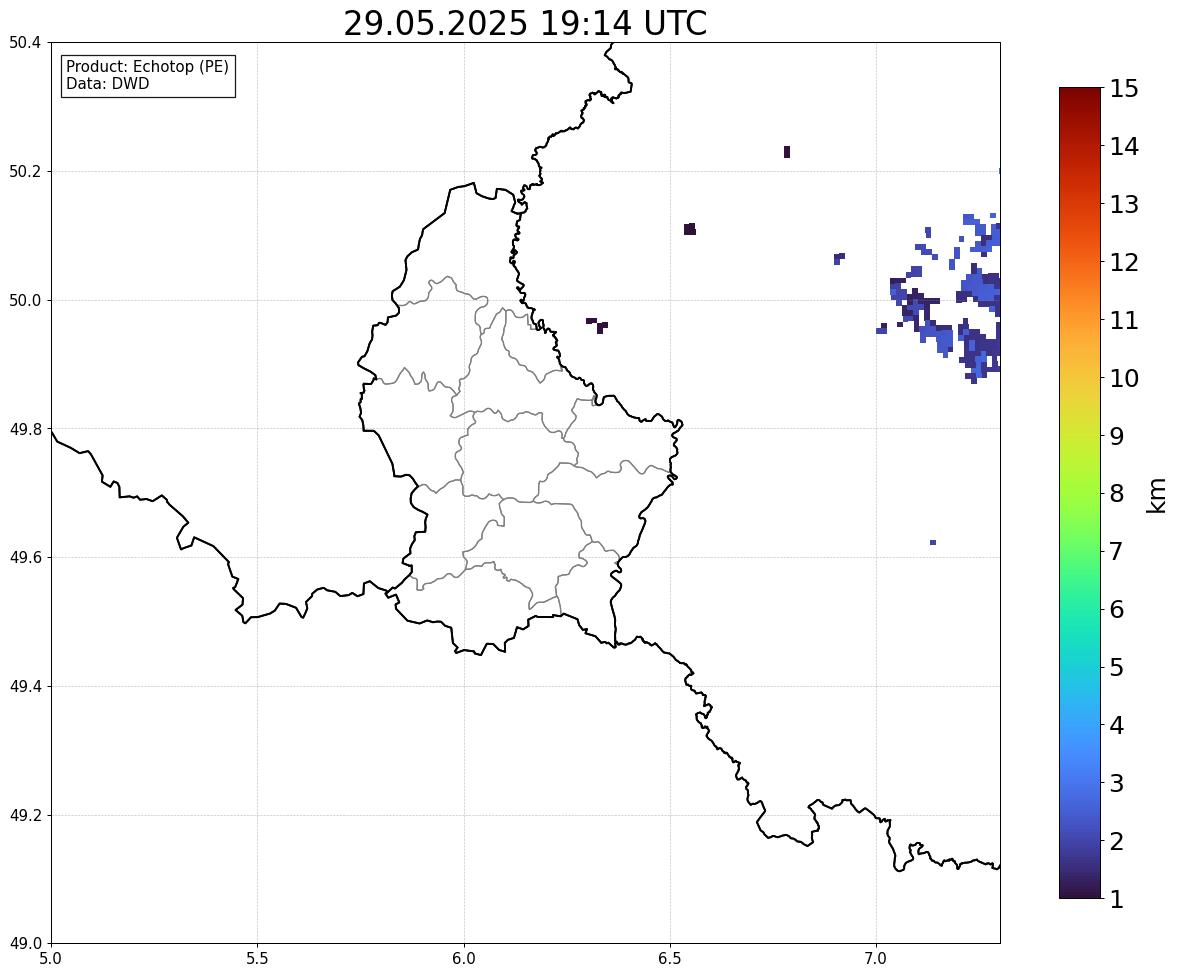Click latitude axis label '50.2'

coord(25,171)
